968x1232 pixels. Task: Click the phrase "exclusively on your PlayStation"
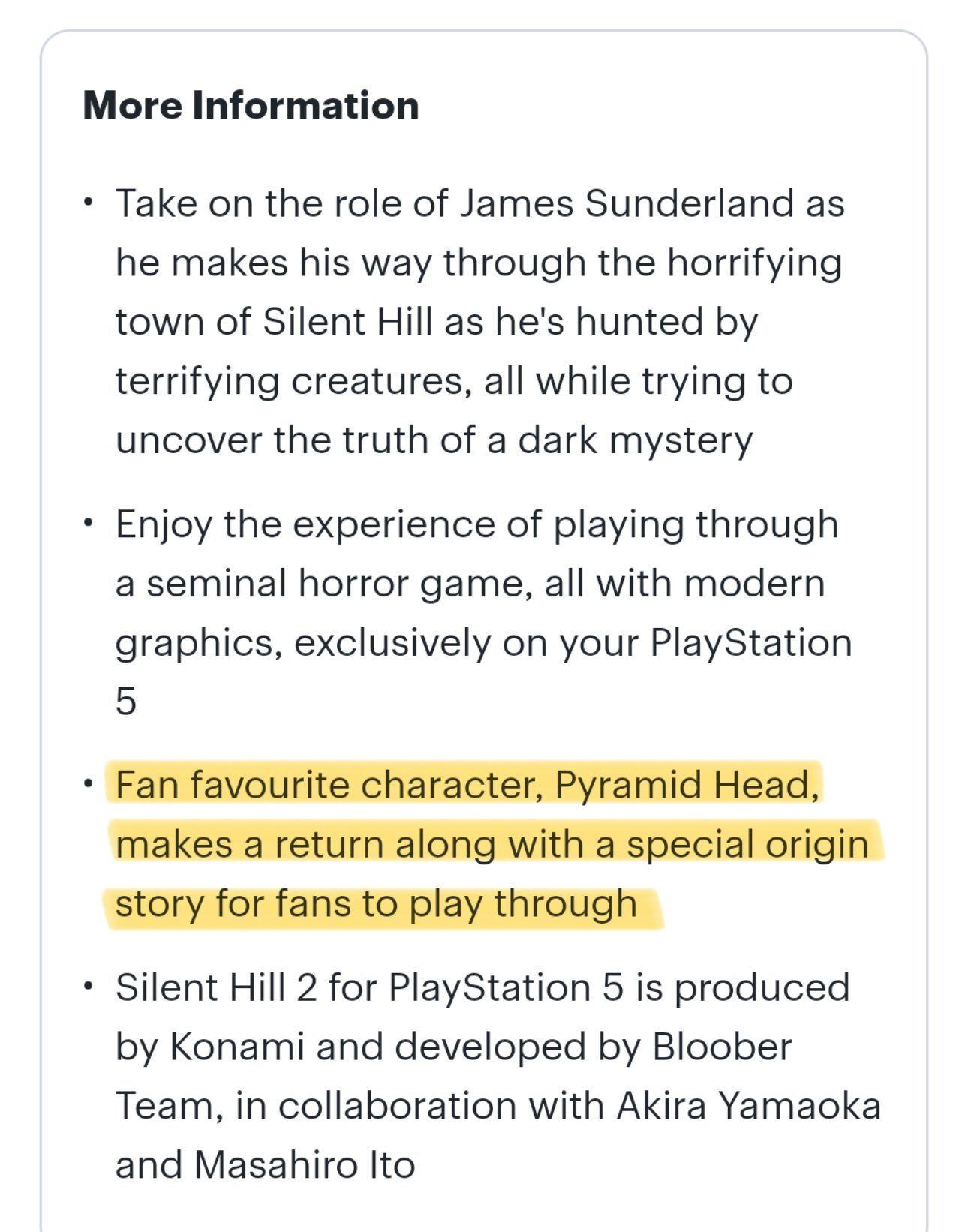coord(573,642)
